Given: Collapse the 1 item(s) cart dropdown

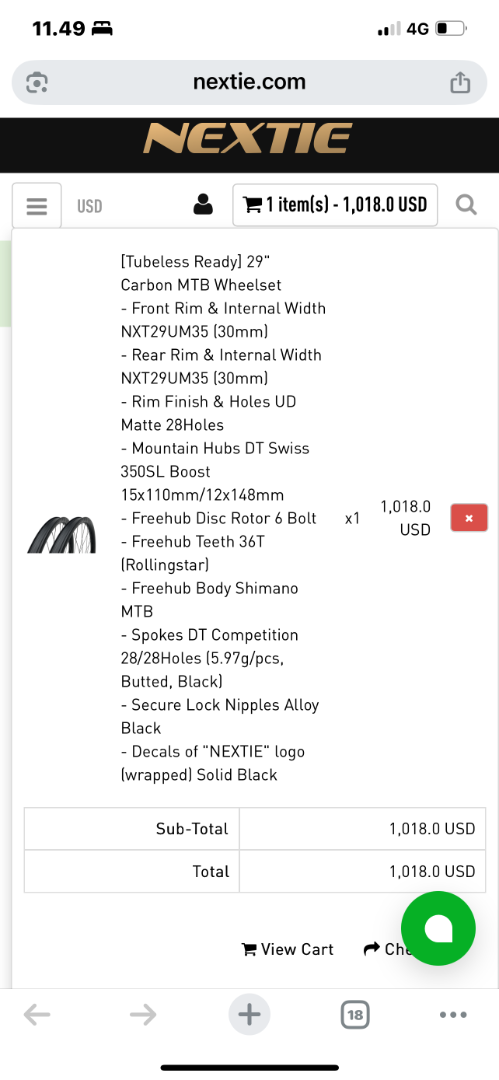Looking at the screenshot, I should tap(335, 205).
